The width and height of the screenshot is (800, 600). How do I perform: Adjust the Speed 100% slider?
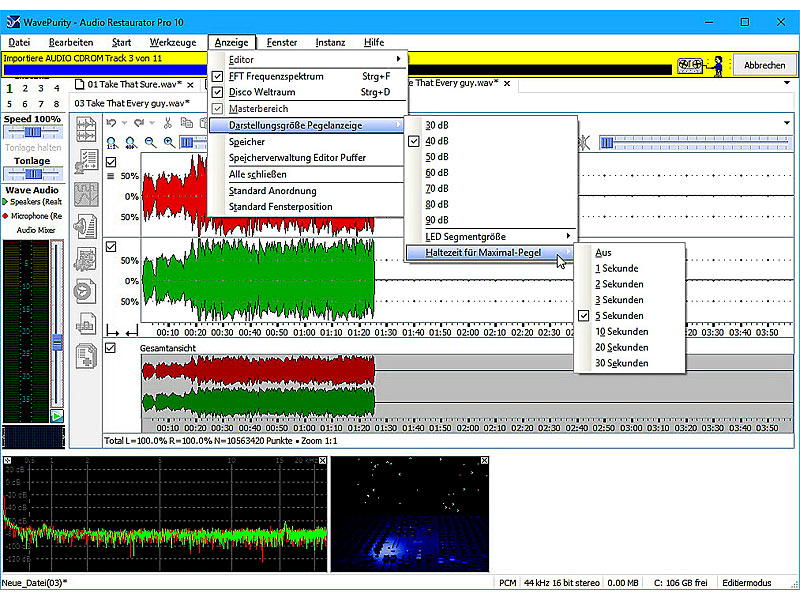(33, 132)
